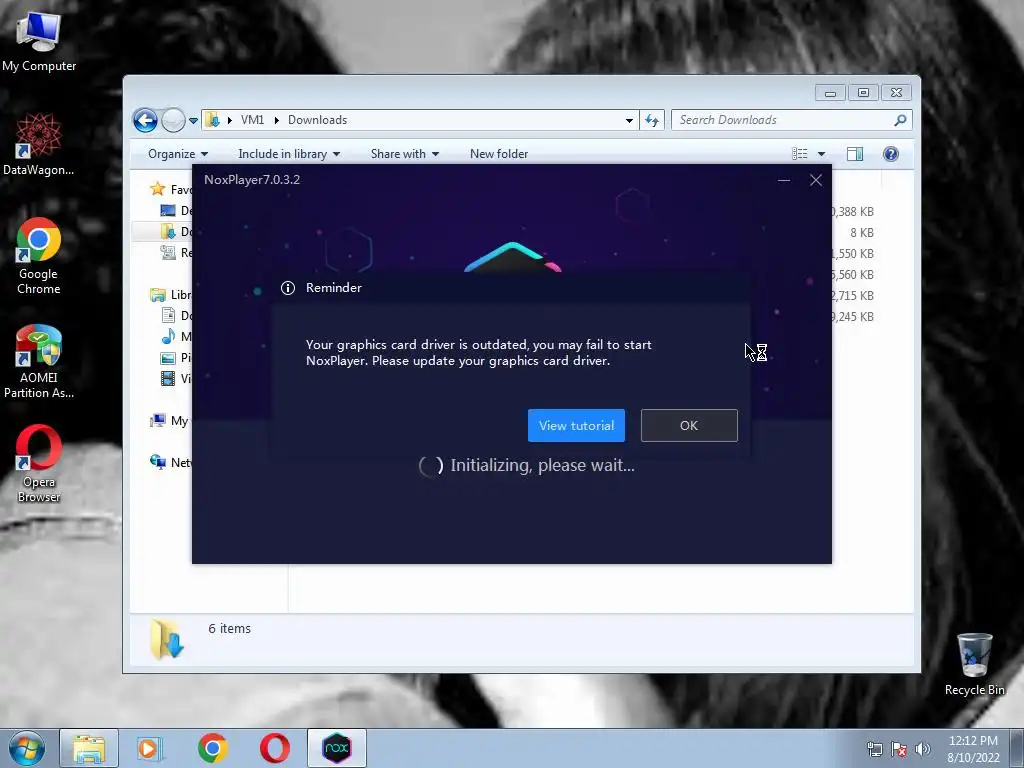Screen dimensions: 1024x768
Task: Refresh the Downloads folder view
Action: [x=652, y=120]
